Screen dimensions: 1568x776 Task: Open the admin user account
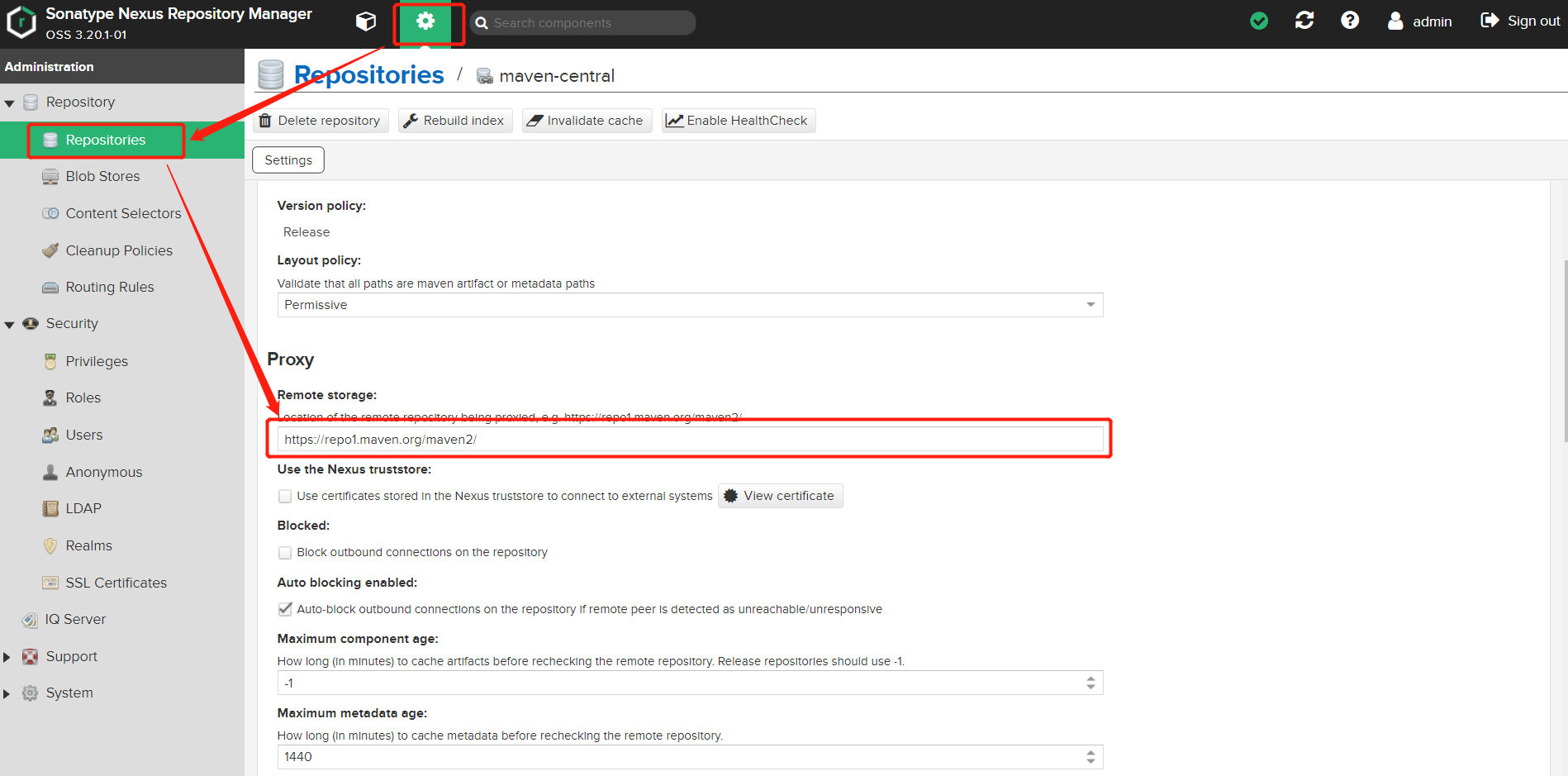(1419, 21)
